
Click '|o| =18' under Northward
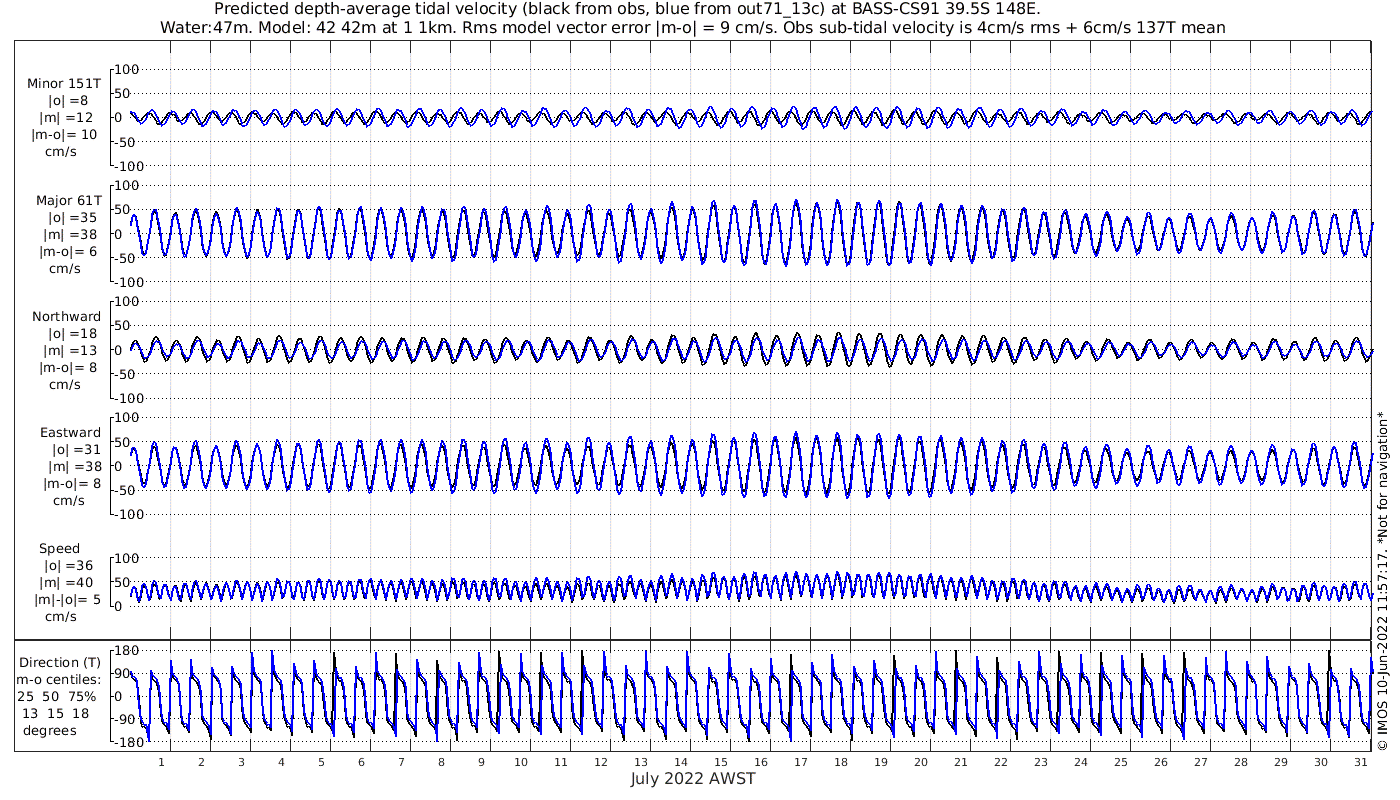(x=73, y=333)
